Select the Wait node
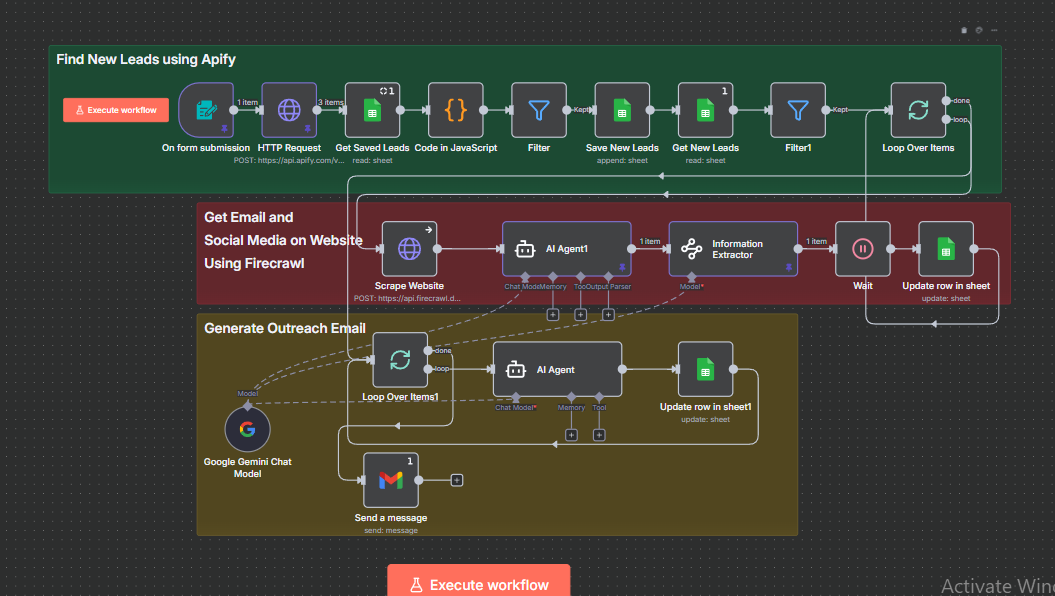 coord(863,248)
